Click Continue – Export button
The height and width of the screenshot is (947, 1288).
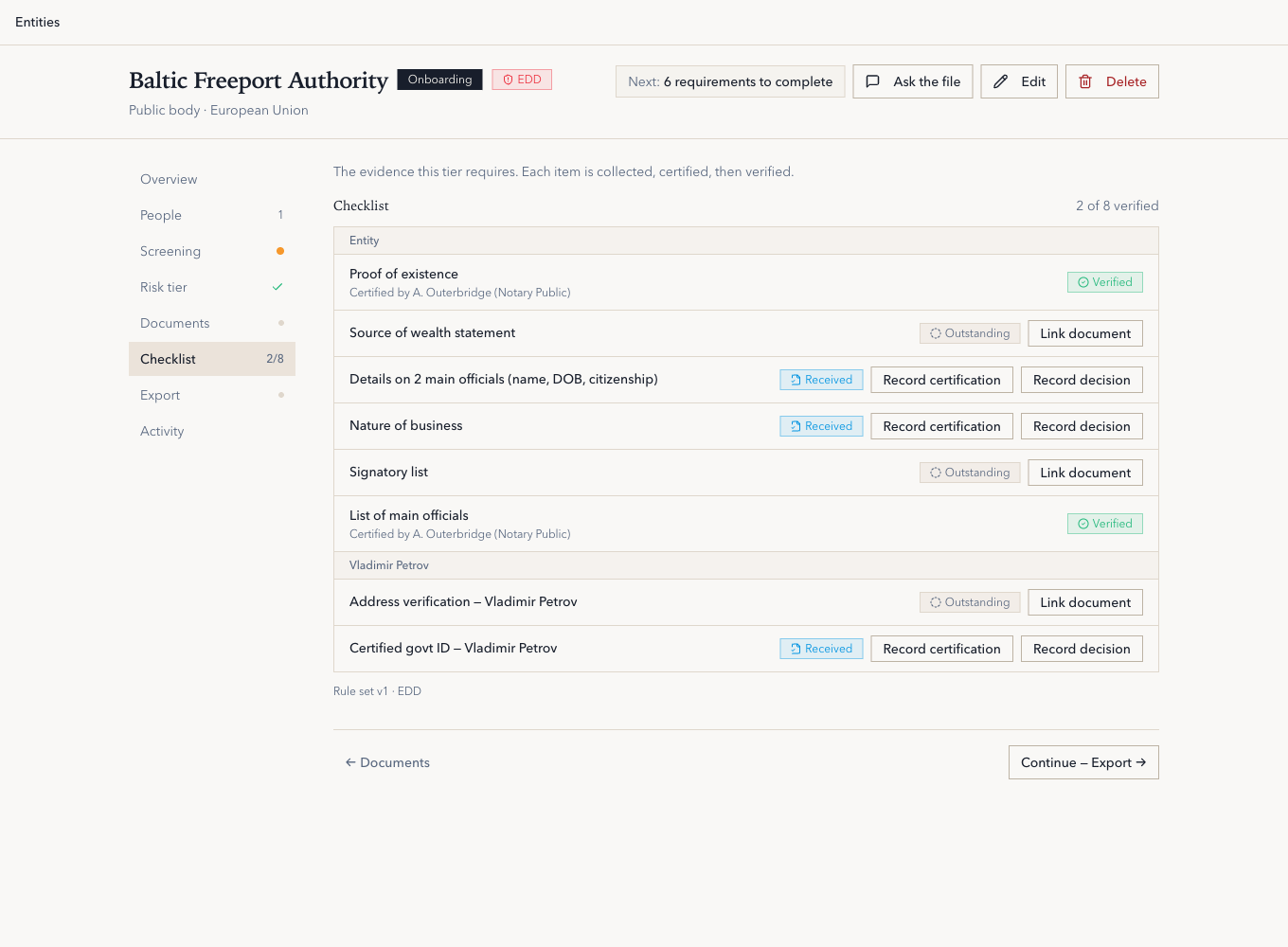tap(1083, 762)
